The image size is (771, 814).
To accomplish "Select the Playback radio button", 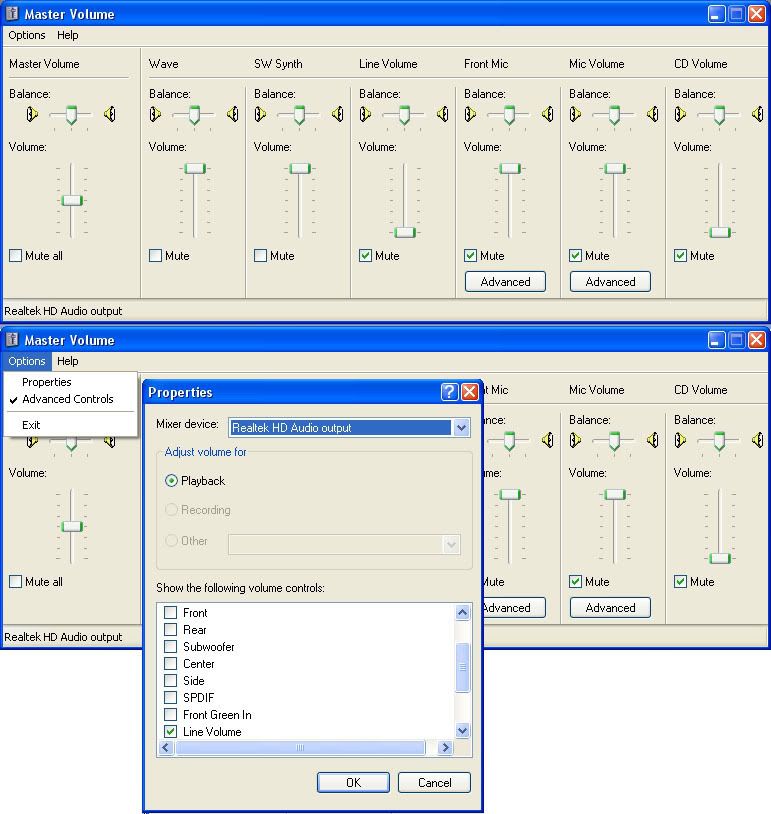I will (x=171, y=481).
